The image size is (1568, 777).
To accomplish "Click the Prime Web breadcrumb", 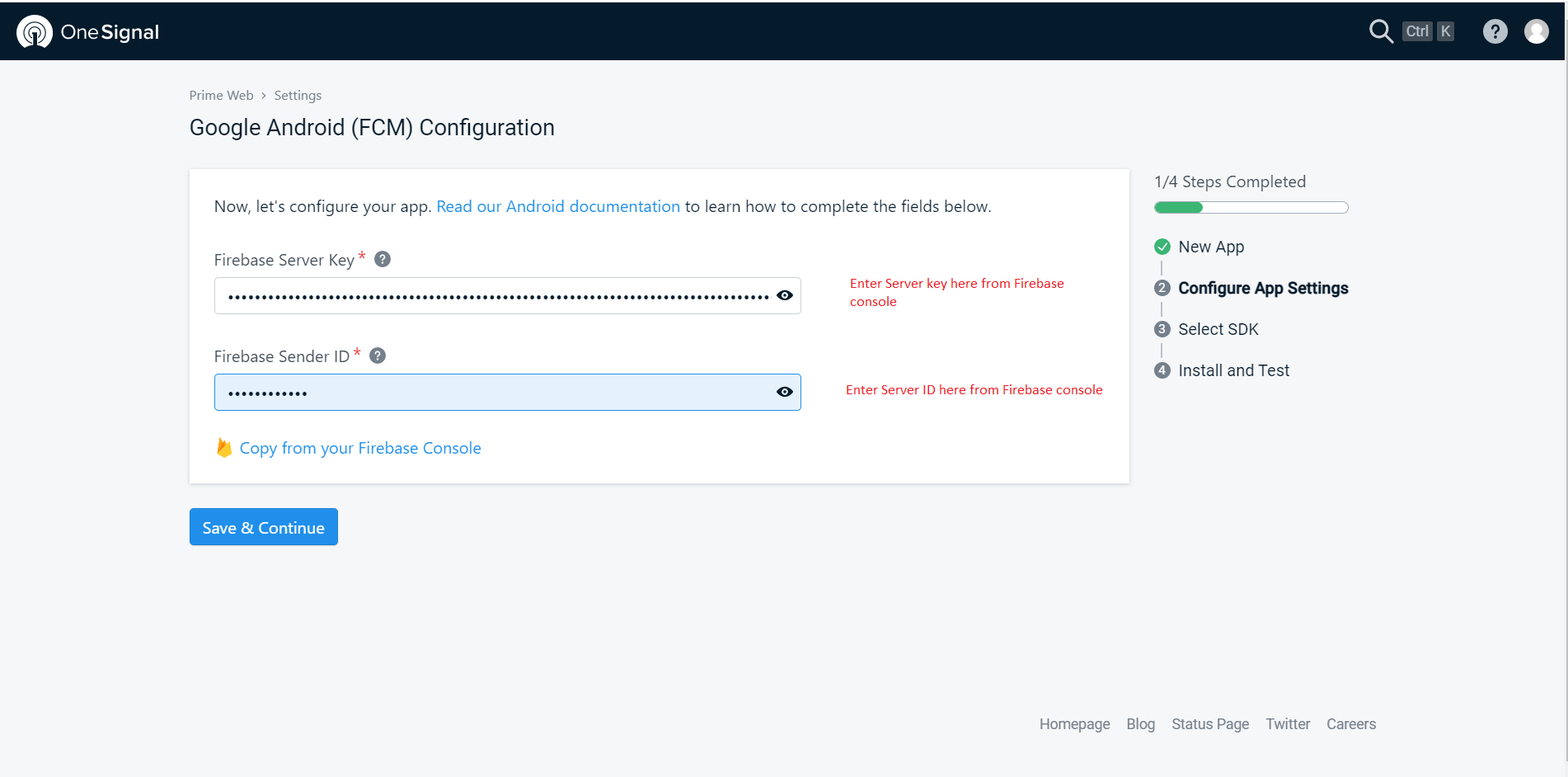I will point(221,96).
